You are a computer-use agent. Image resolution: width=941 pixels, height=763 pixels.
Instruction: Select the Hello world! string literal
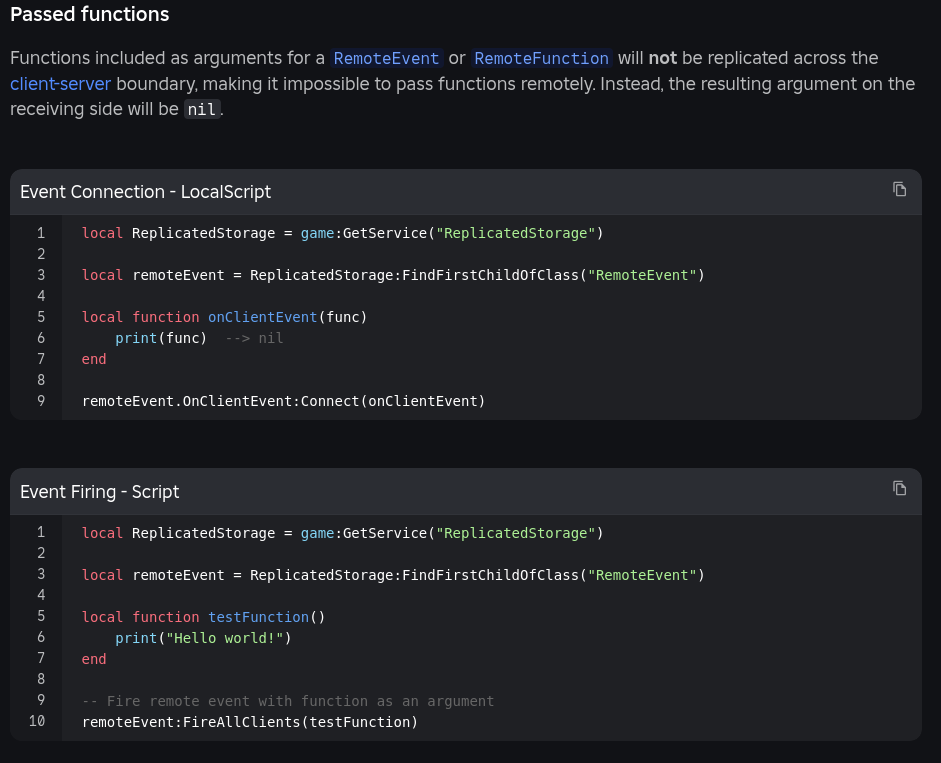click(x=225, y=638)
